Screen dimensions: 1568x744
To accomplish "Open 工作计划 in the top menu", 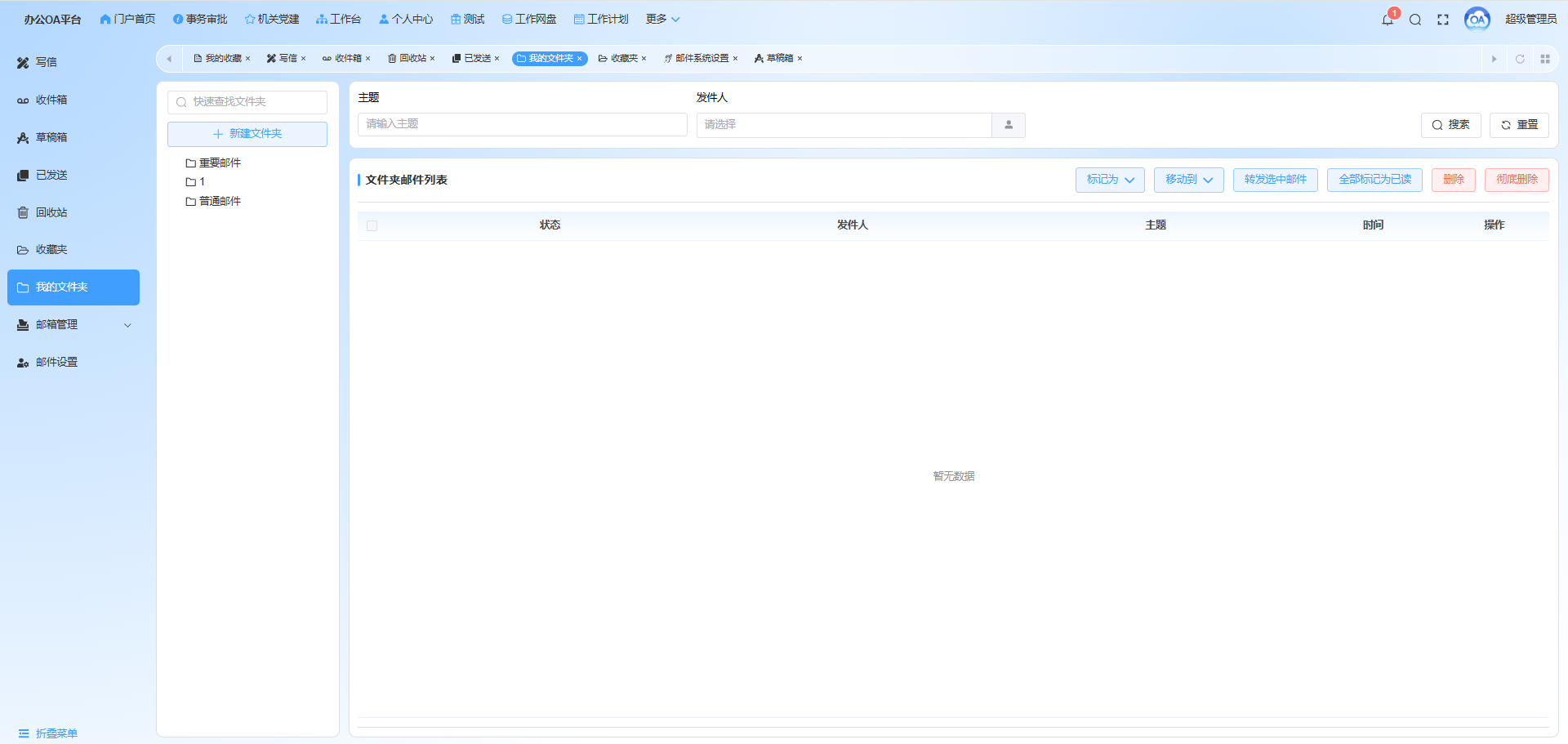I will [601, 19].
